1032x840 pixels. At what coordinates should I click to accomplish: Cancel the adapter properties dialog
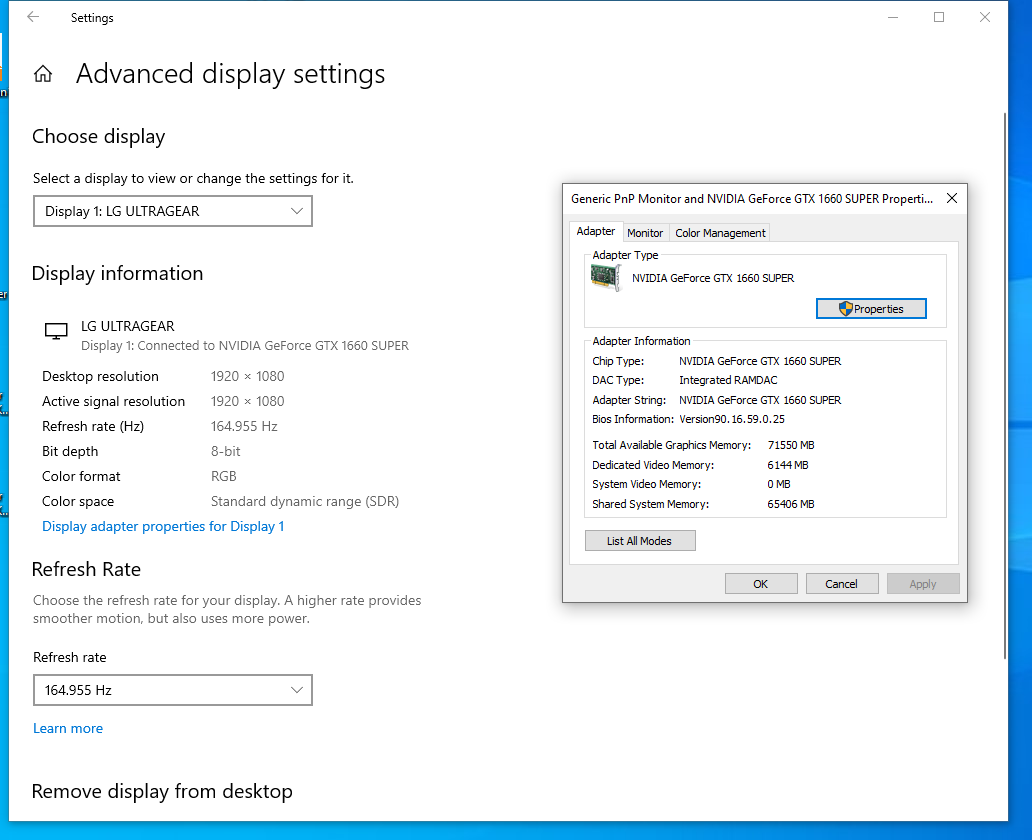(x=842, y=584)
